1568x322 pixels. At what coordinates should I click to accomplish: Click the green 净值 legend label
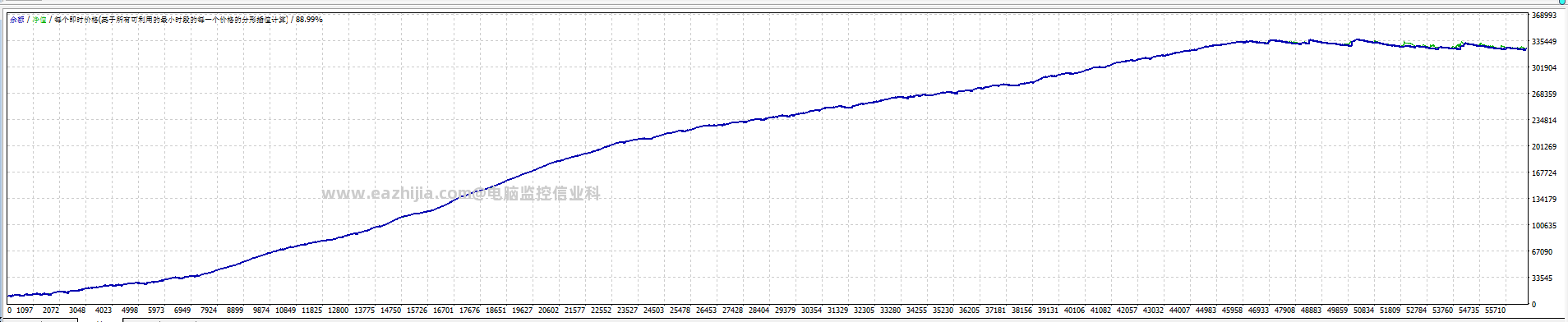pos(39,19)
